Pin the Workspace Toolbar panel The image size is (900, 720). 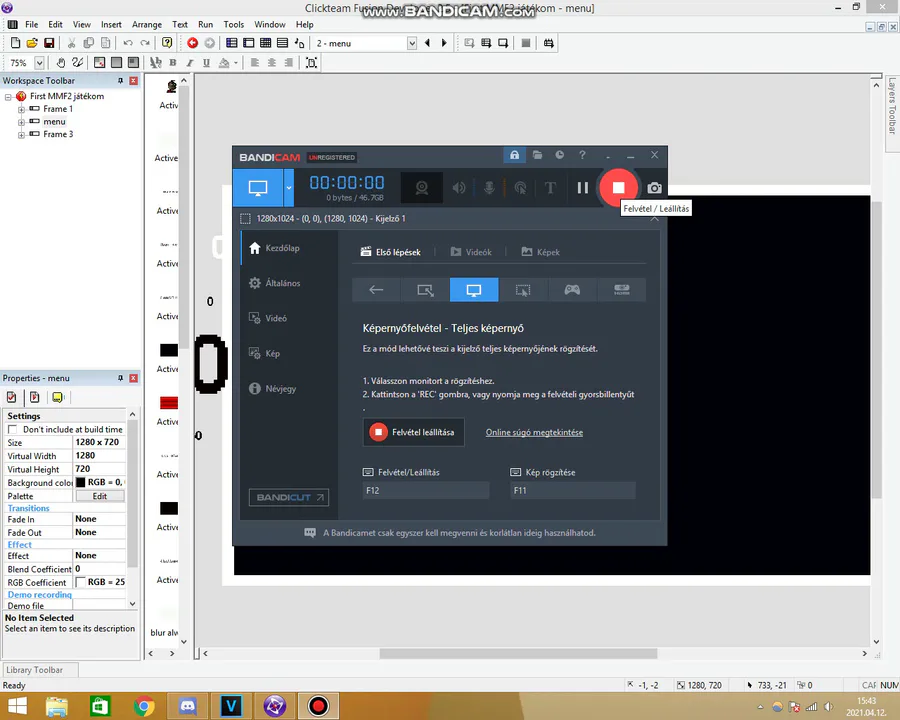(121, 81)
